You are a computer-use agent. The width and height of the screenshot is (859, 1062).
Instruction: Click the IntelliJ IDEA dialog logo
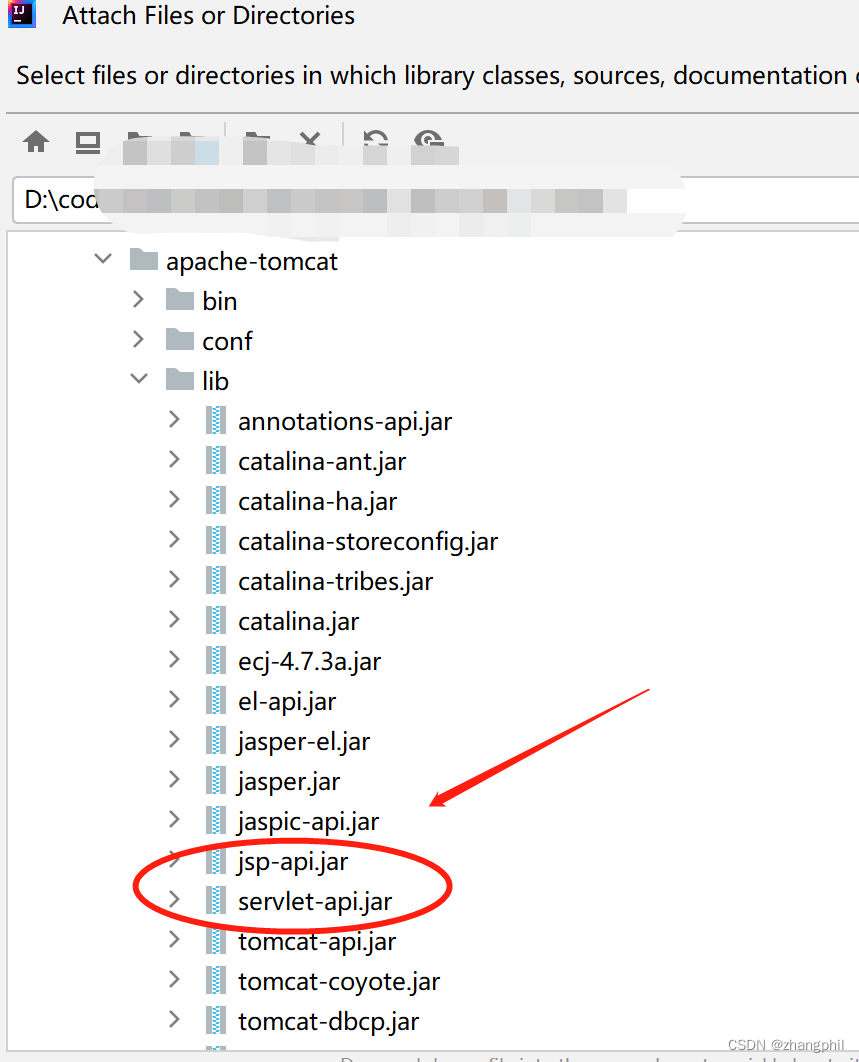pos(21,15)
